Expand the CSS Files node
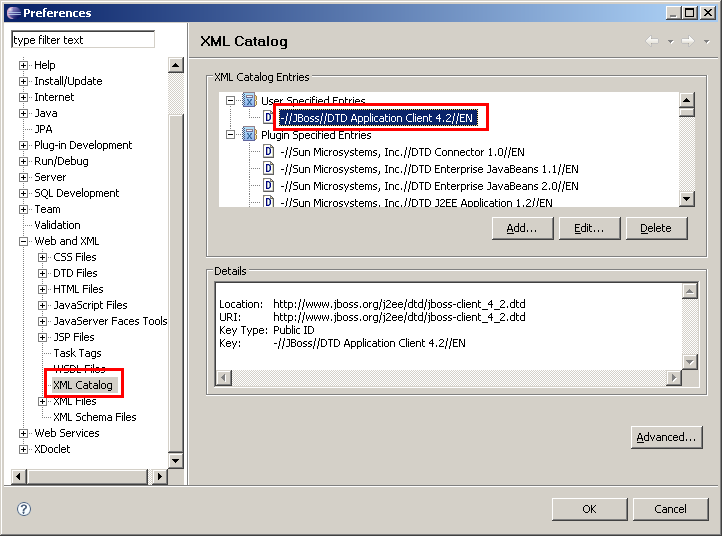The width and height of the screenshot is (722, 536). coord(42,257)
